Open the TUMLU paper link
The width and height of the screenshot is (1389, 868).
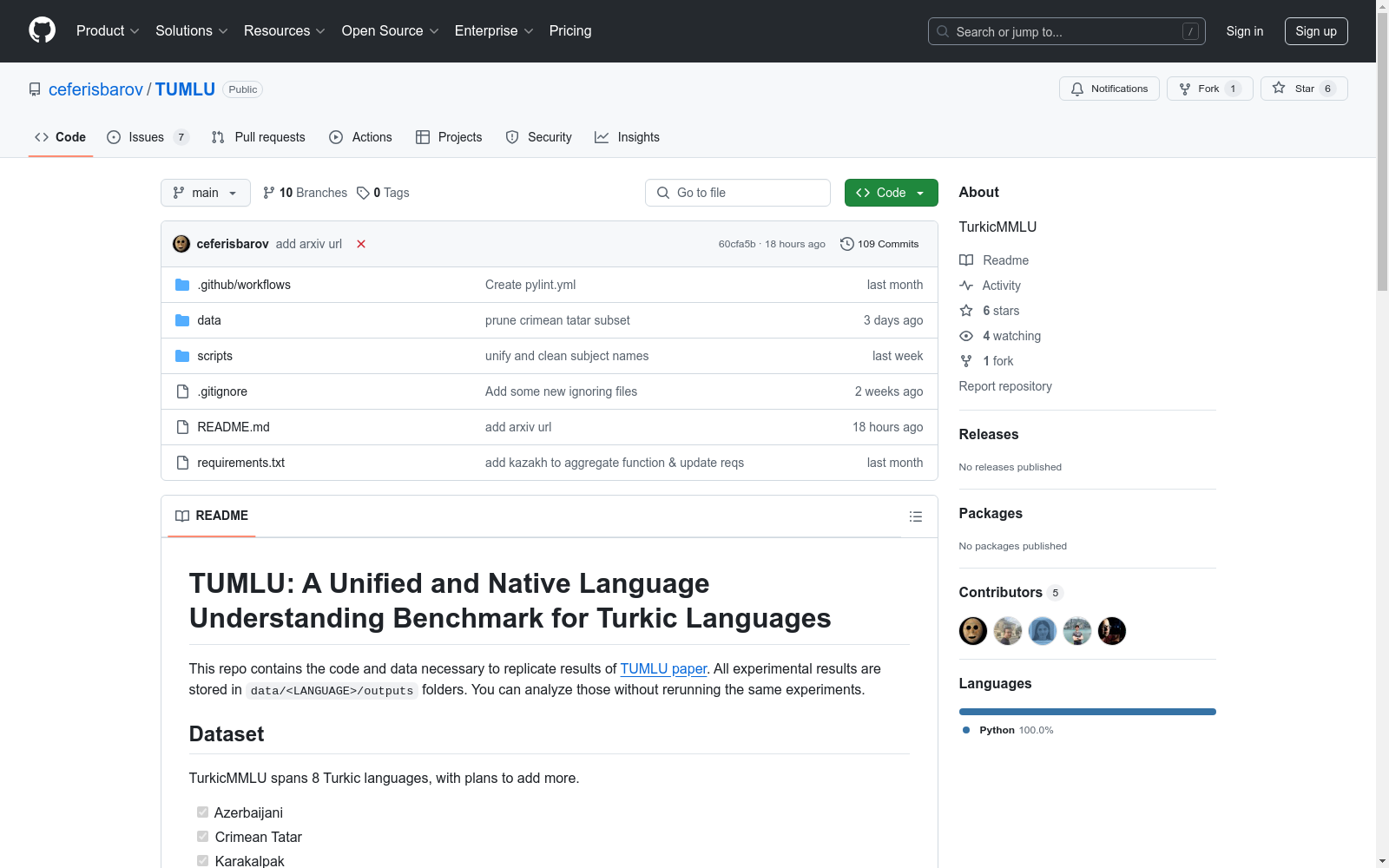coord(663,668)
